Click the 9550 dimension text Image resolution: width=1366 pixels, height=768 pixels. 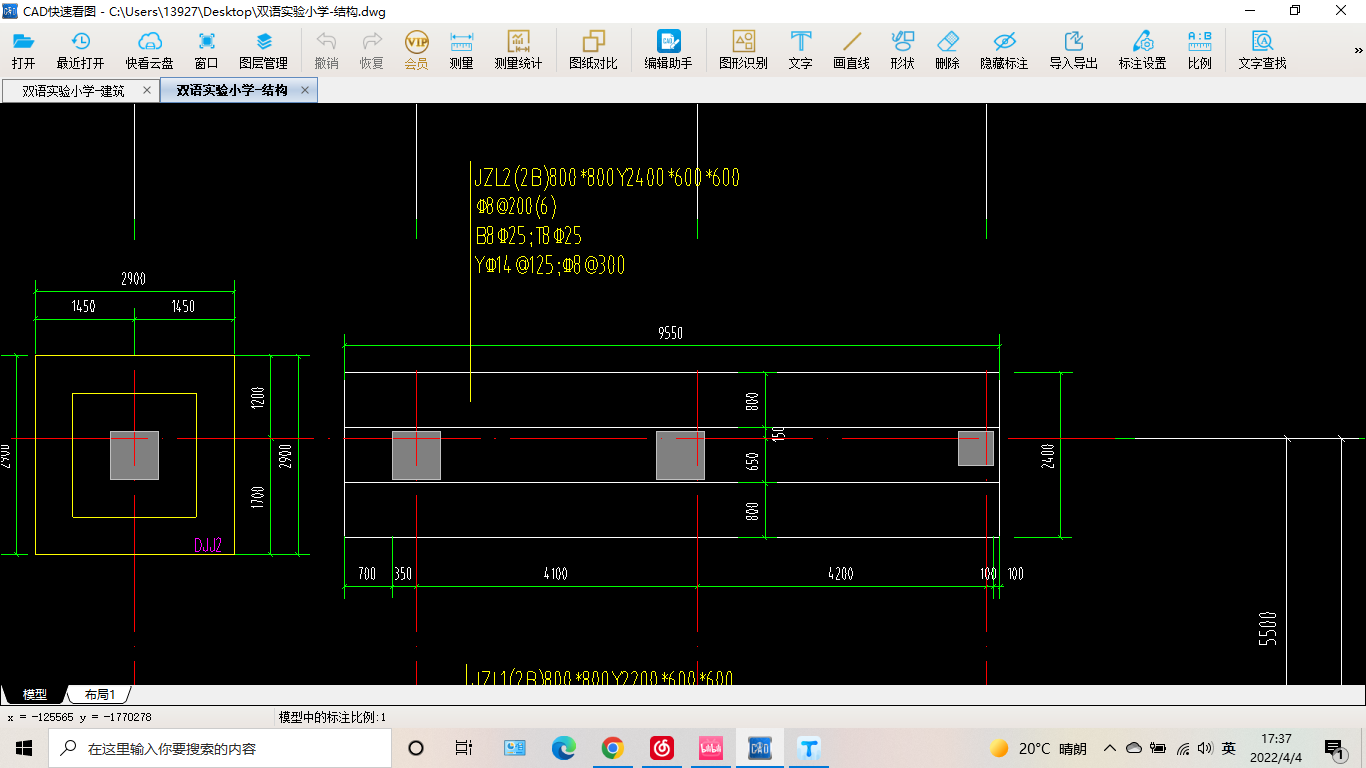click(x=670, y=334)
